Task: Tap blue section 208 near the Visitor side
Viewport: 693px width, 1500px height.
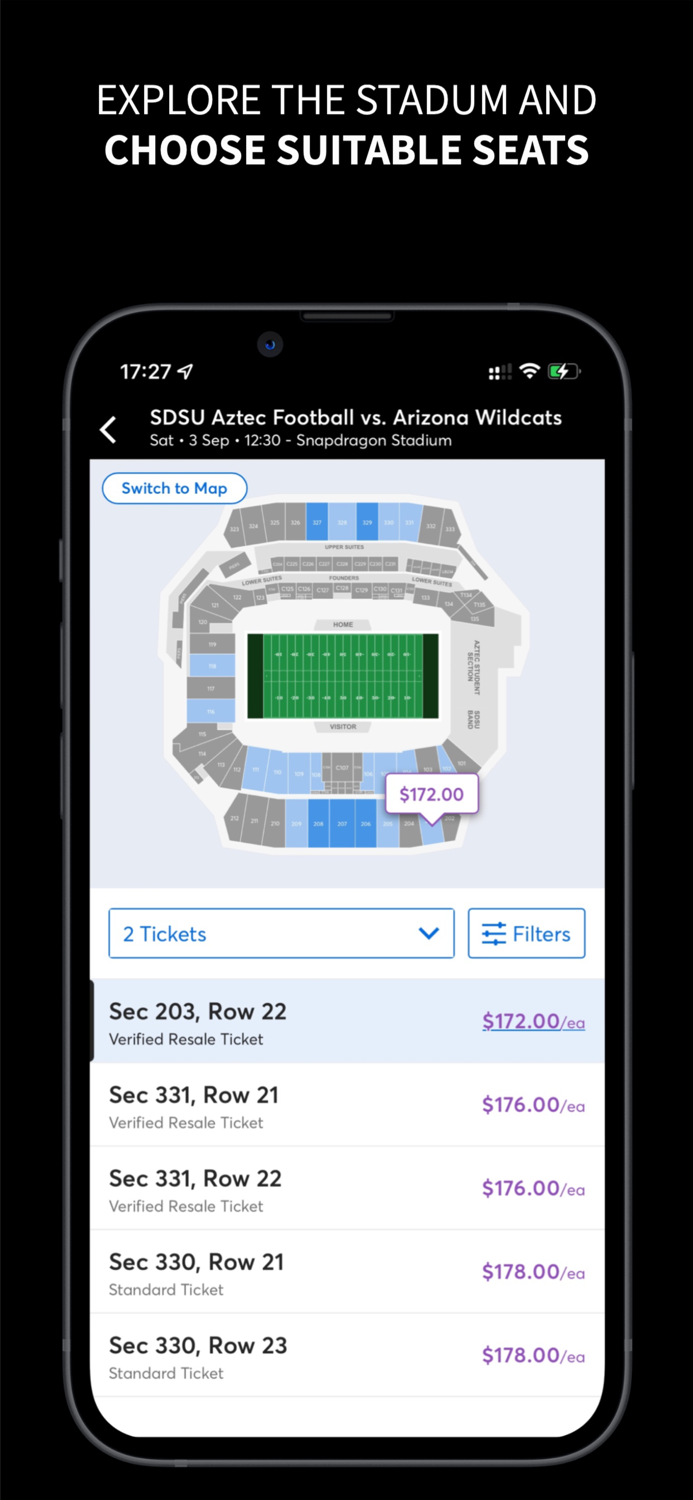Action: click(317, 823)
